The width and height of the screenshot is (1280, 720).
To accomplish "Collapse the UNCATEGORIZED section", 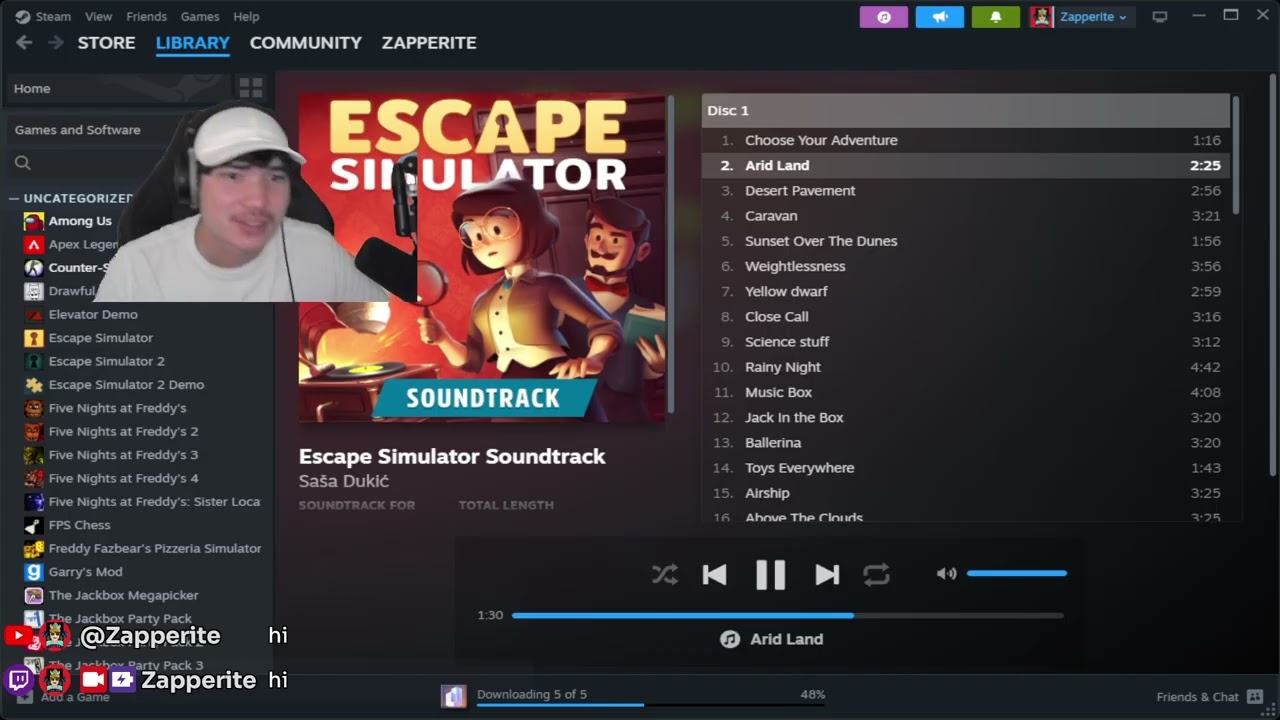I will point(14,198).
